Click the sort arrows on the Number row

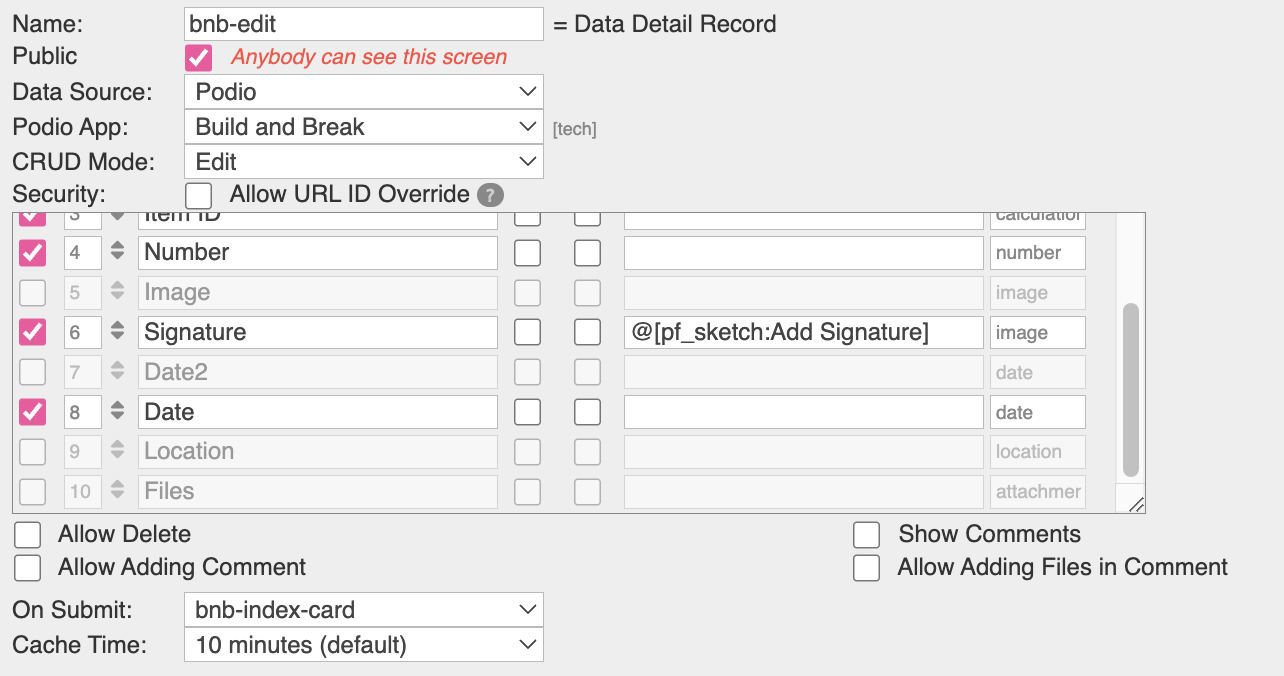click(x=118, y=252)
